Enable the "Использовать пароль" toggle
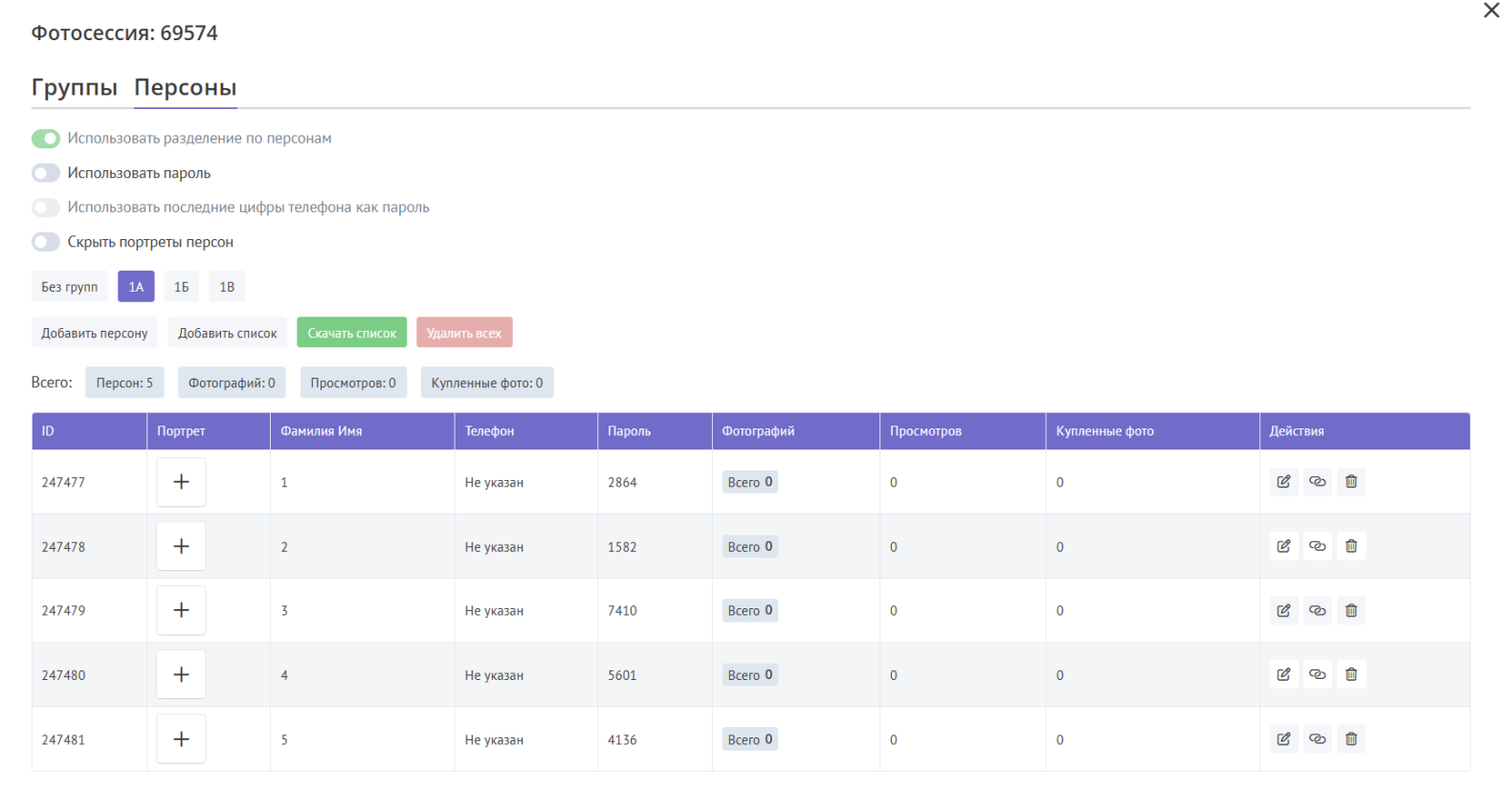The height and width of the screenshot is (789, 1512). coord(46,173)
